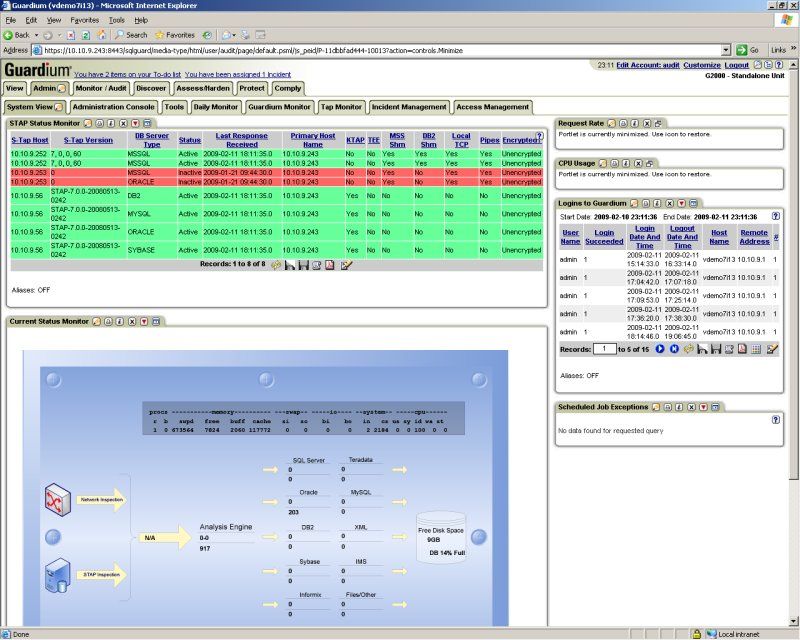Click the Records page number input field

coord(605,349)
